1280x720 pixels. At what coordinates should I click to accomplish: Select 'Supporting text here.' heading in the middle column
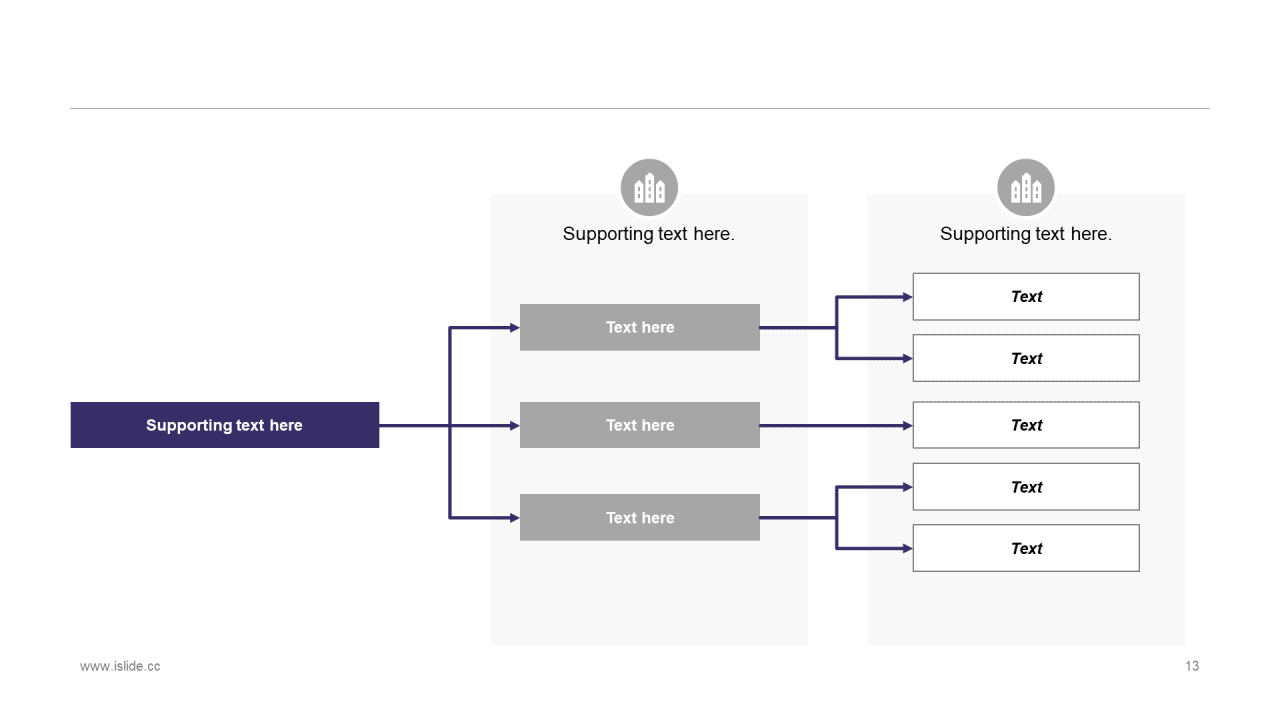point(649,234)
